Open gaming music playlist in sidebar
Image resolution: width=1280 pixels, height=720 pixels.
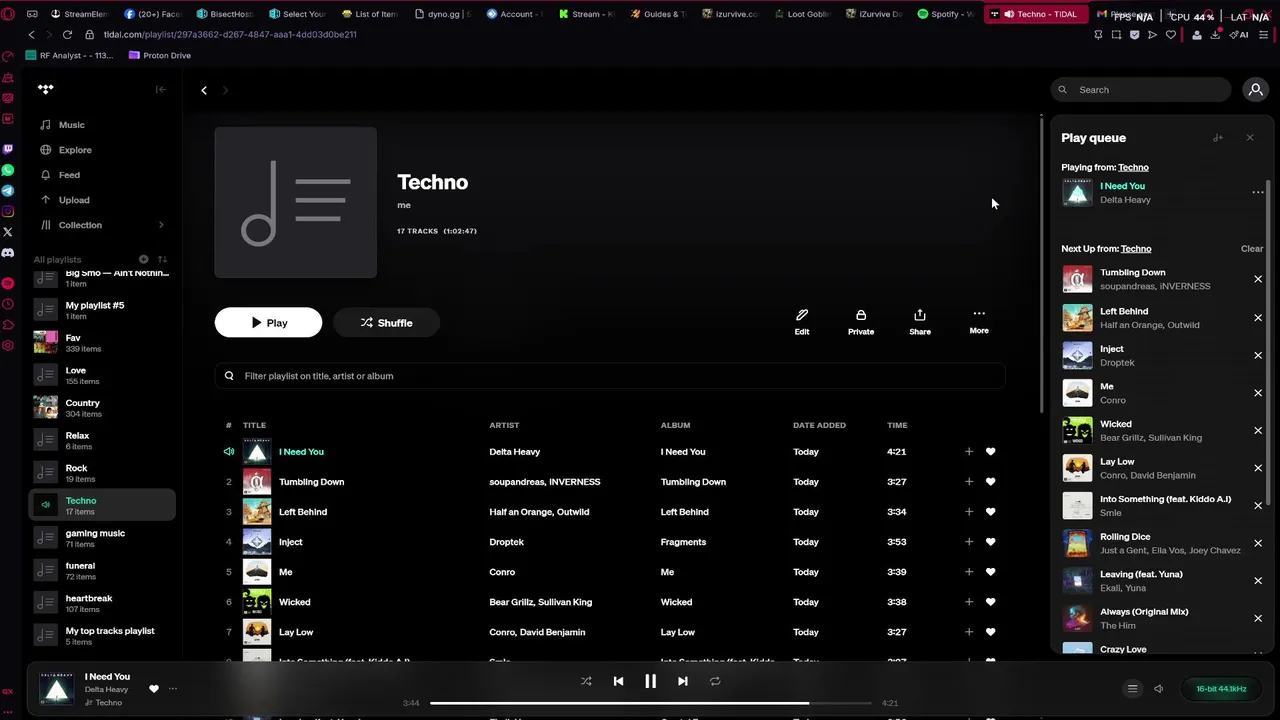tap(102, 538)
